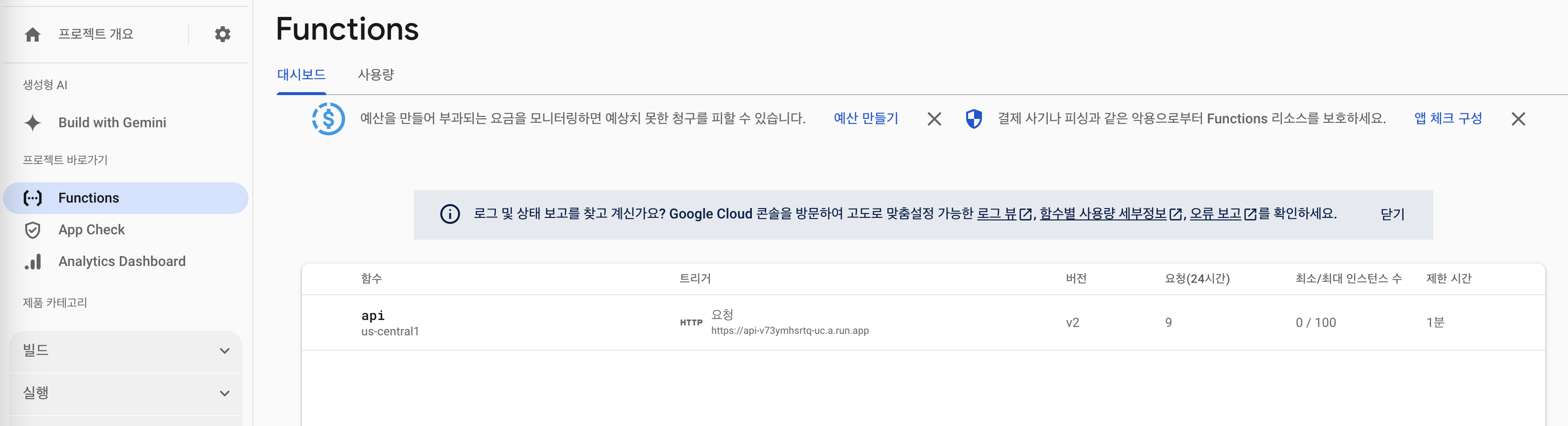Dismiss the budget banner with its X
Viewport: 1568px width, 426px height.
(934, 119)
